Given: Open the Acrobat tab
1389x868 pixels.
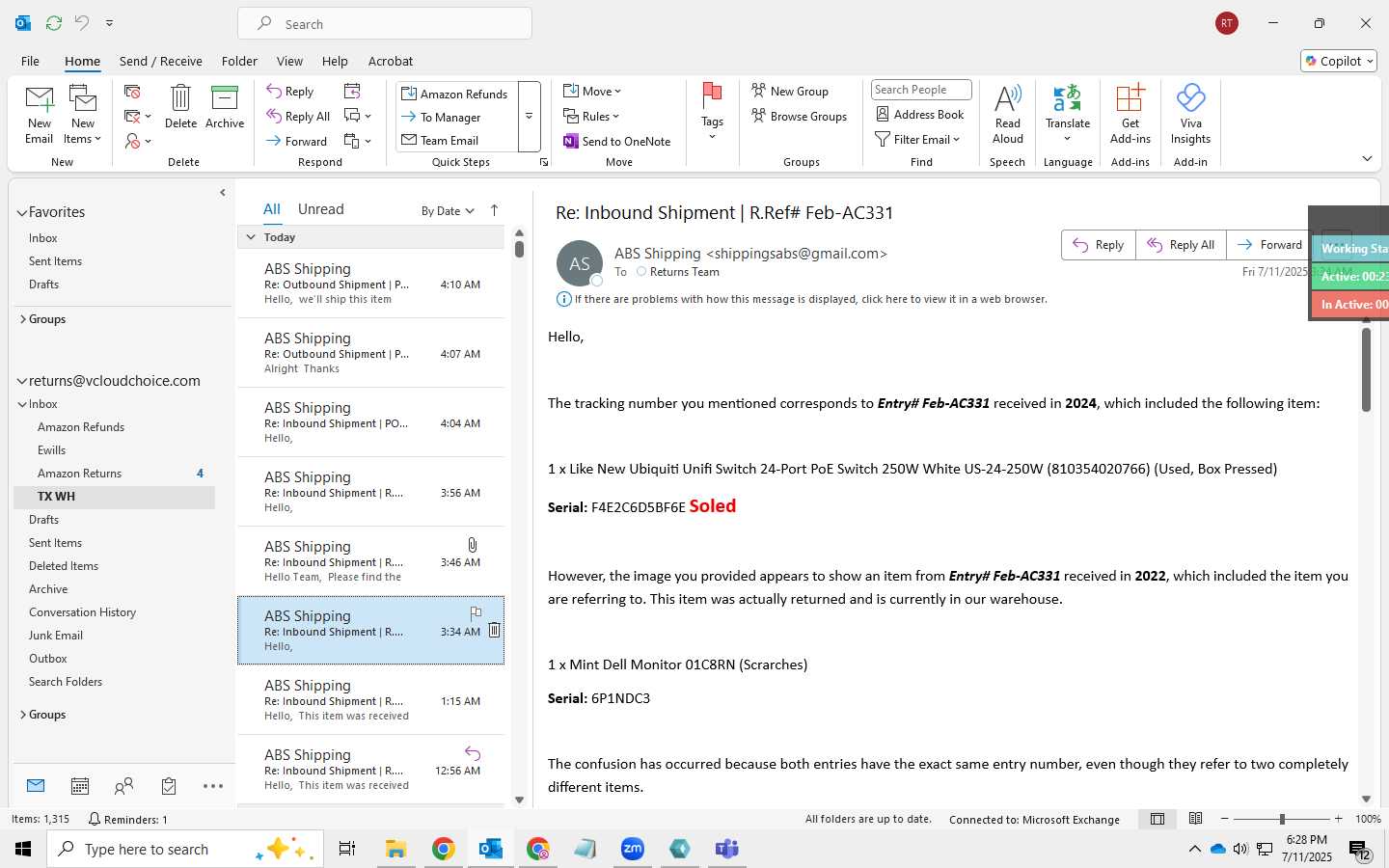Looking at the screenshot, I should [391, 61].
